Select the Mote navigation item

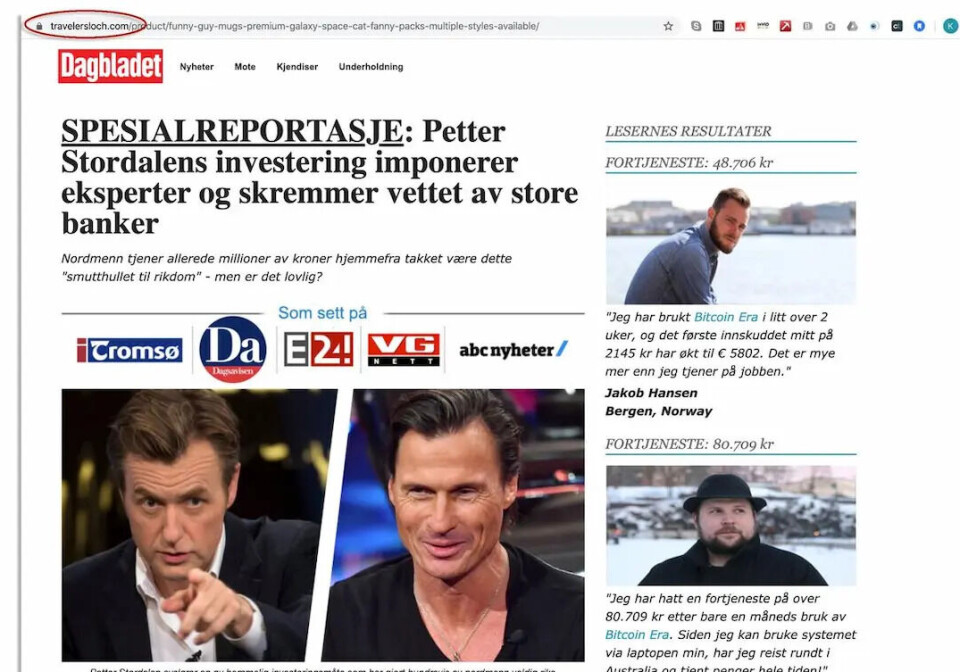point(245,67)
